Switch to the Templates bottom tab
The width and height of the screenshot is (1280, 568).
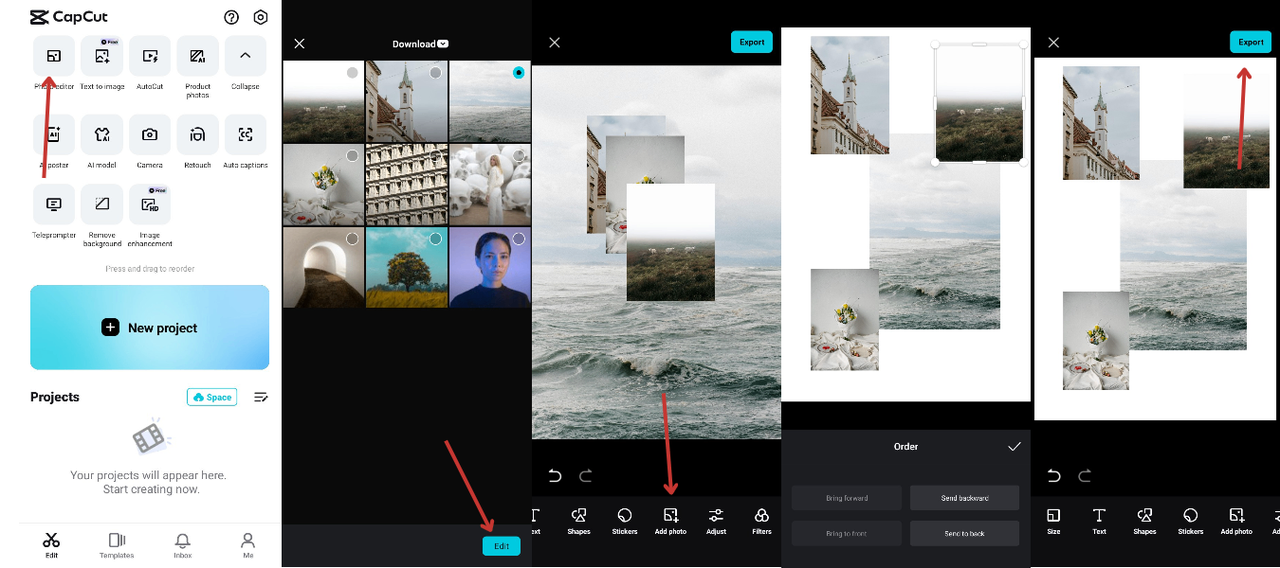117,545
